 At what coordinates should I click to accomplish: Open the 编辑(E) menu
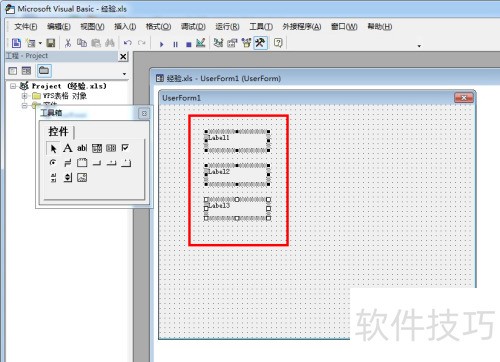click(x=59, y=27)
